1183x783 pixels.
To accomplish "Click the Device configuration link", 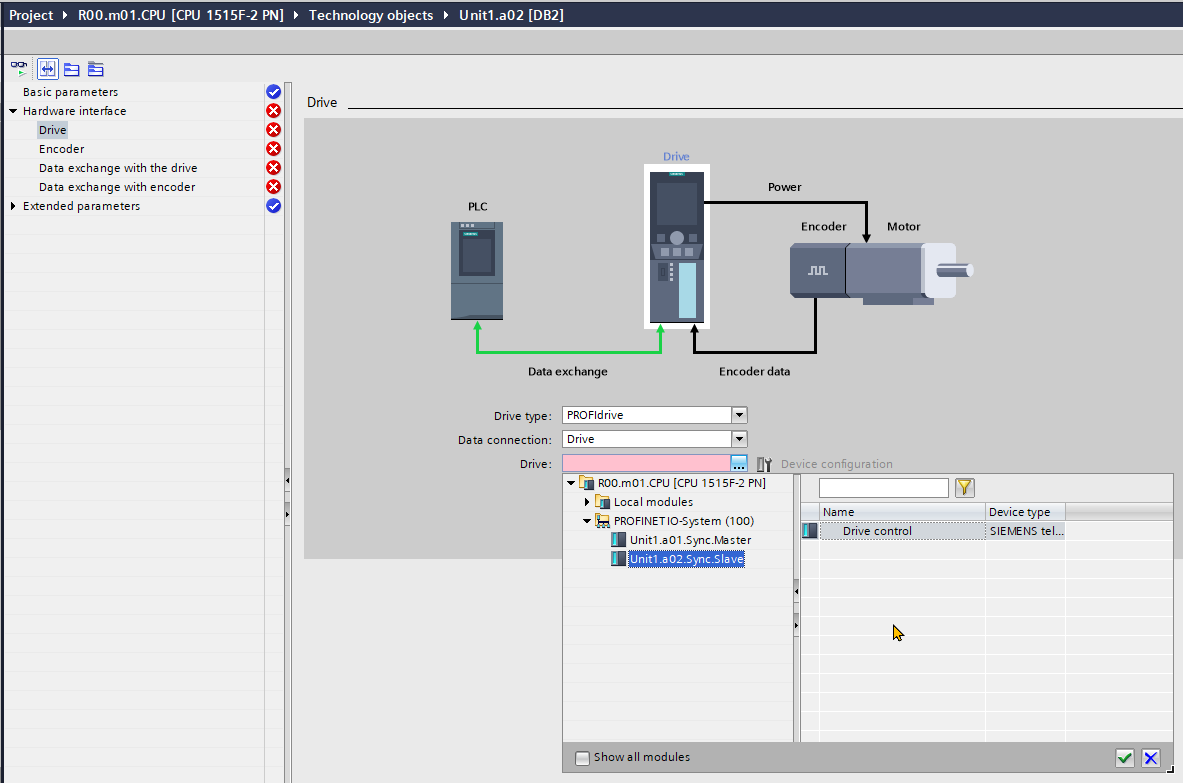I will (x=836, y=464).
